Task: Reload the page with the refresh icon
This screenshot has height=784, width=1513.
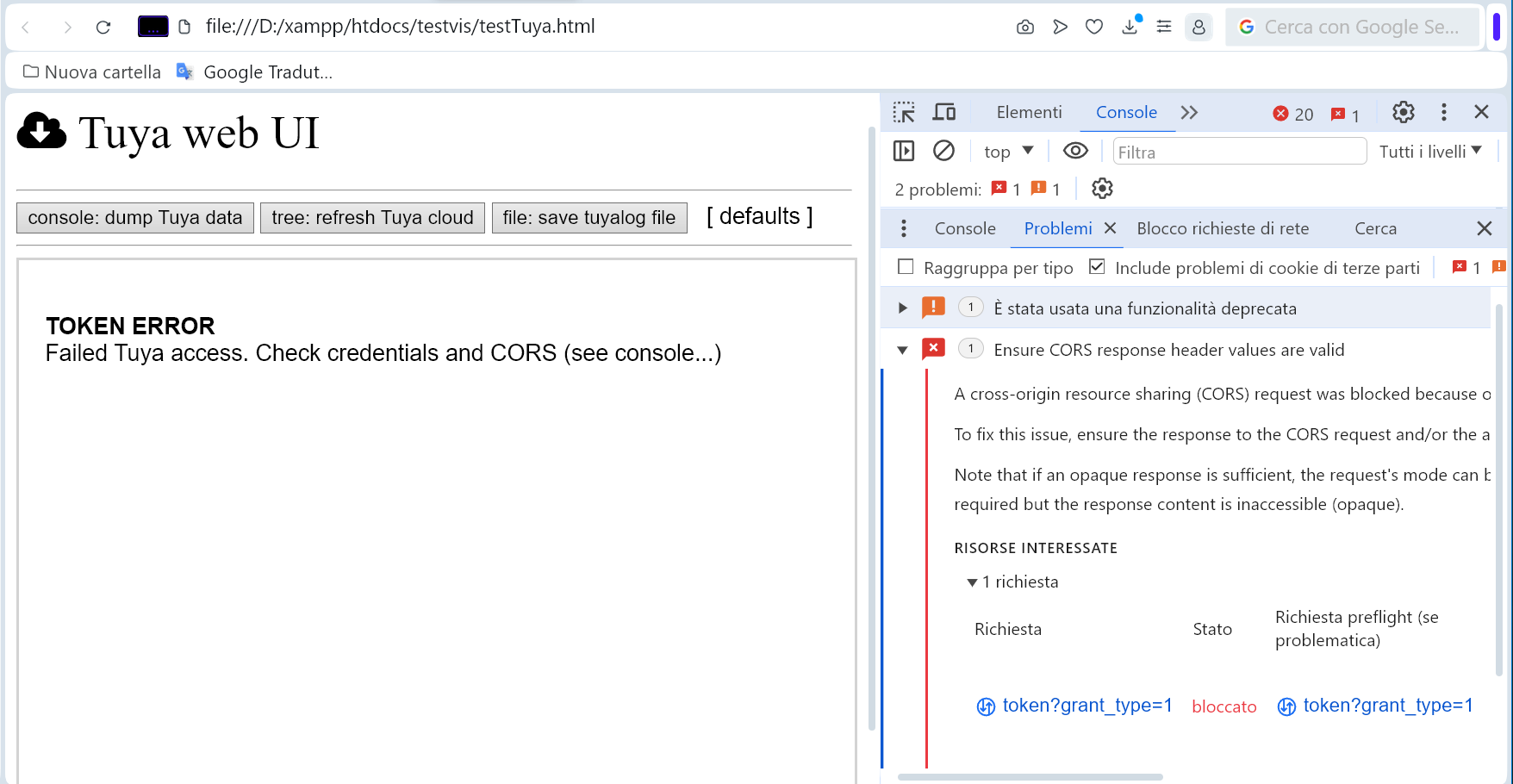Action: point(103,28)
